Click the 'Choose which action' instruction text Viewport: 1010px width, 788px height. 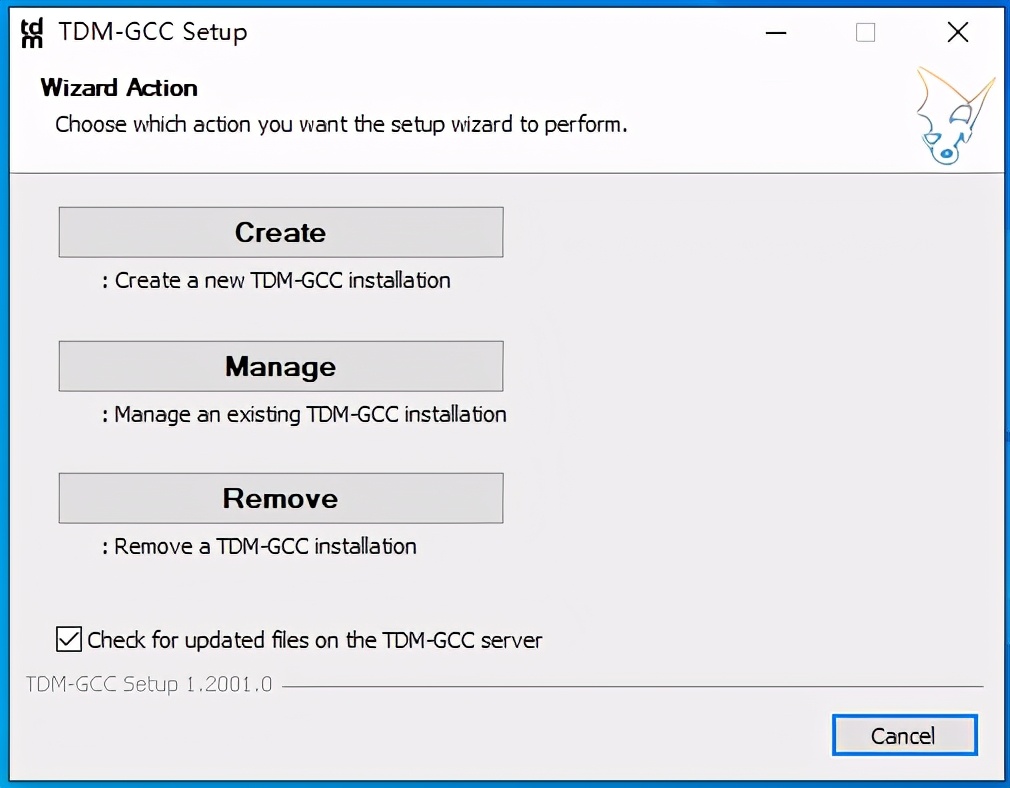pos(341,125)
